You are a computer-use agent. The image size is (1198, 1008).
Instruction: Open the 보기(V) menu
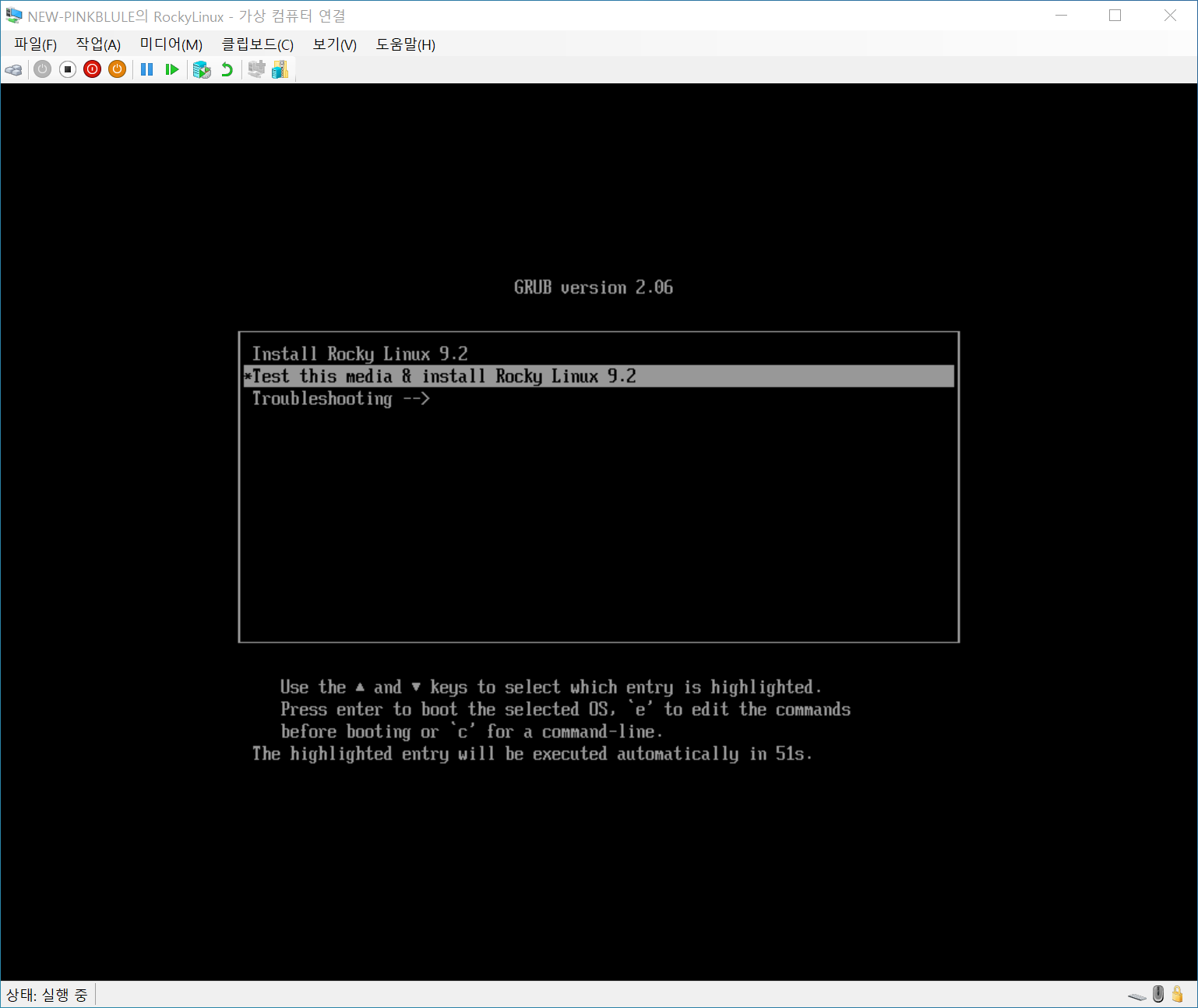pyautogui.click(x=335, y=44)
